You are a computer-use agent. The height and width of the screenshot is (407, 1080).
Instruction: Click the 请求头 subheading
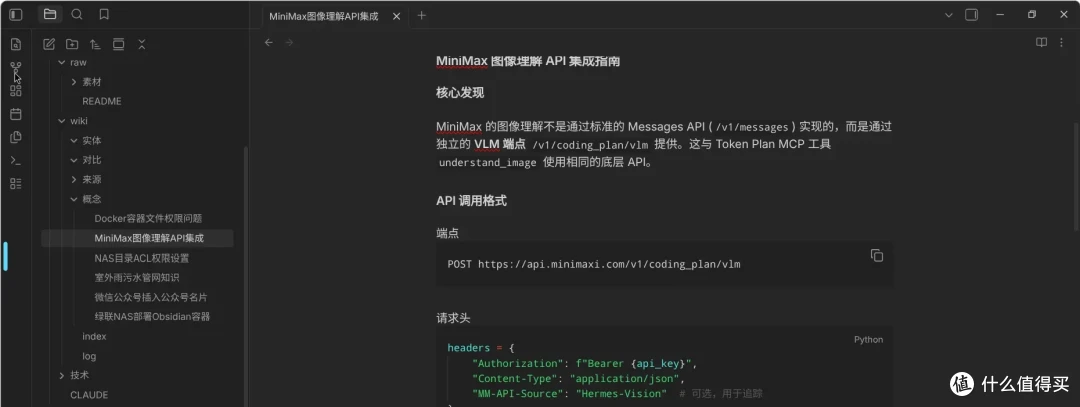(453, 318)
